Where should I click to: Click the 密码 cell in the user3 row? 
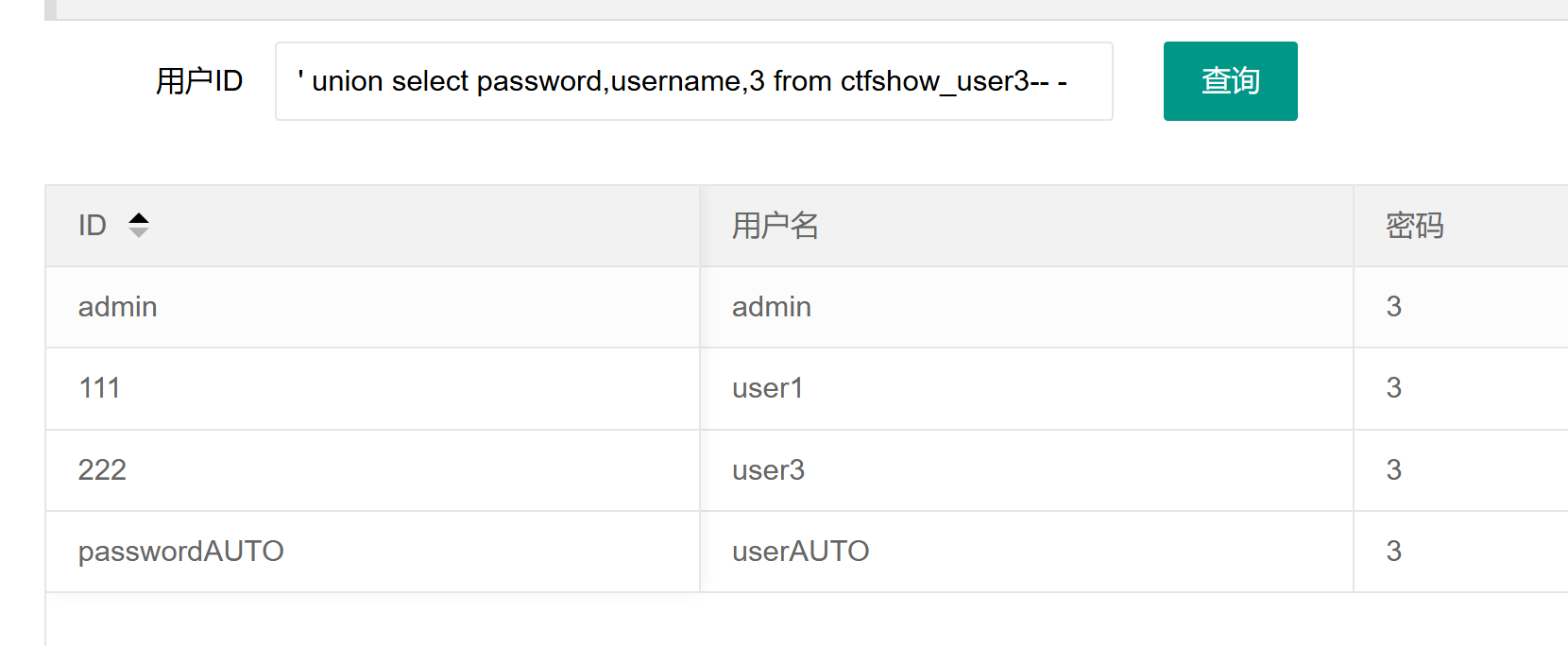[1394, 470]
